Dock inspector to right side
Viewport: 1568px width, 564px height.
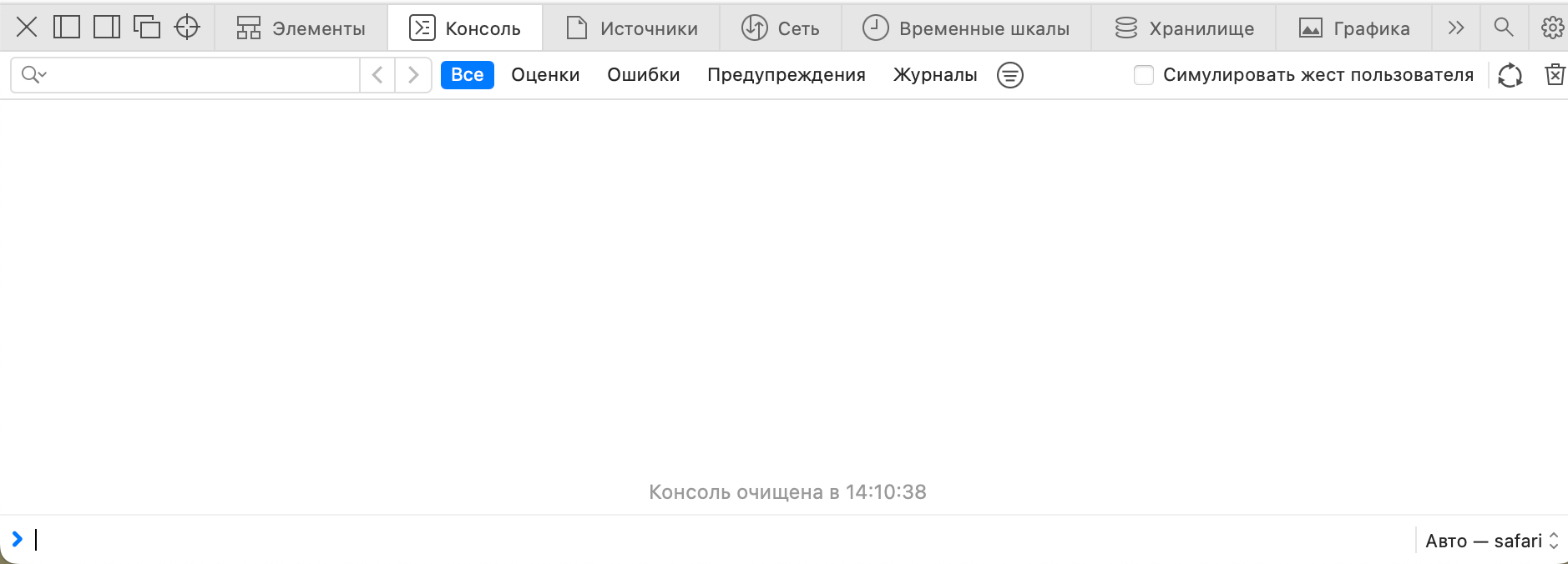[107, 28]
